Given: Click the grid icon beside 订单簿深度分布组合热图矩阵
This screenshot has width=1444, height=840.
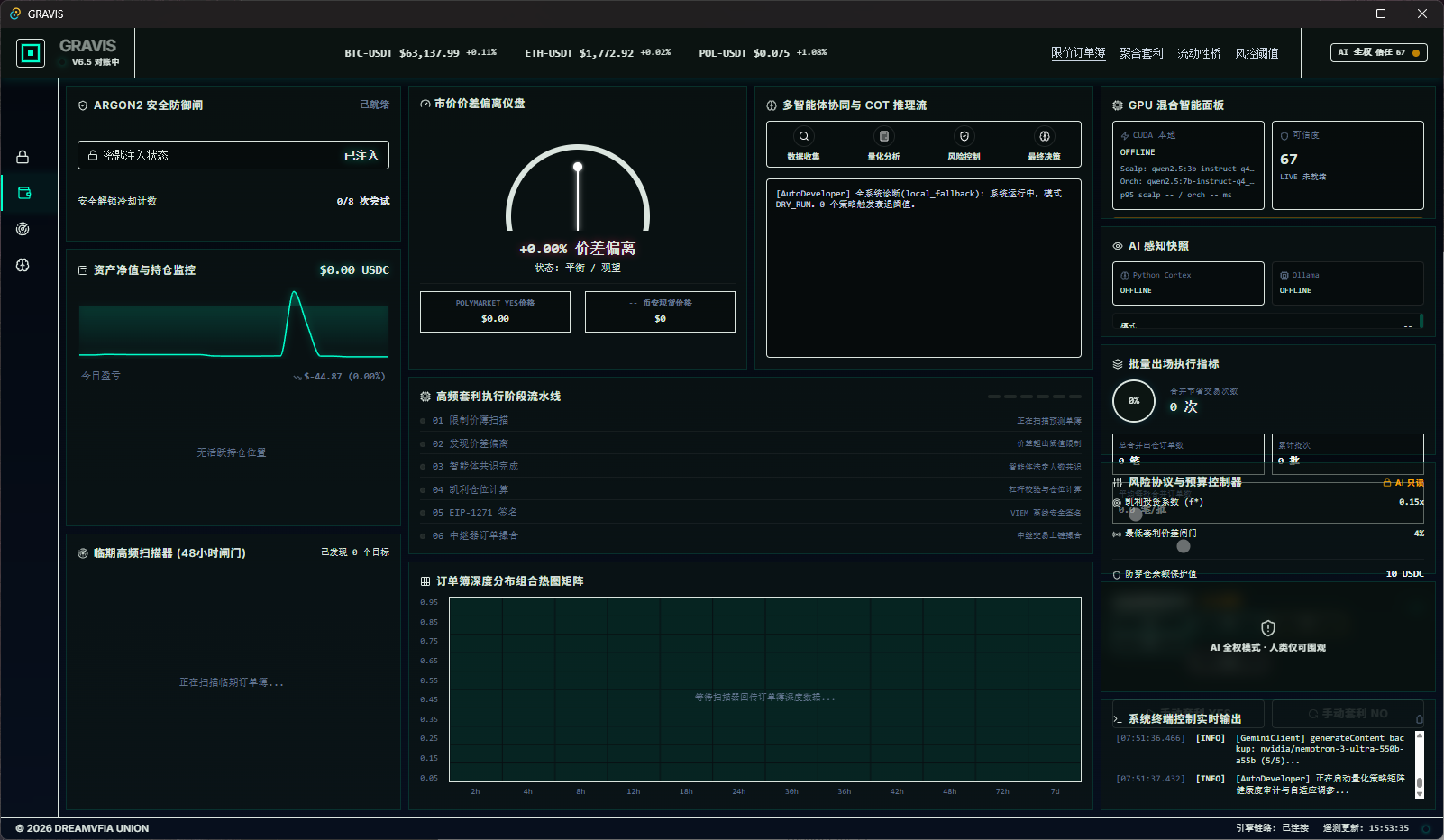Looking at the screenshot, I should 425,581.
